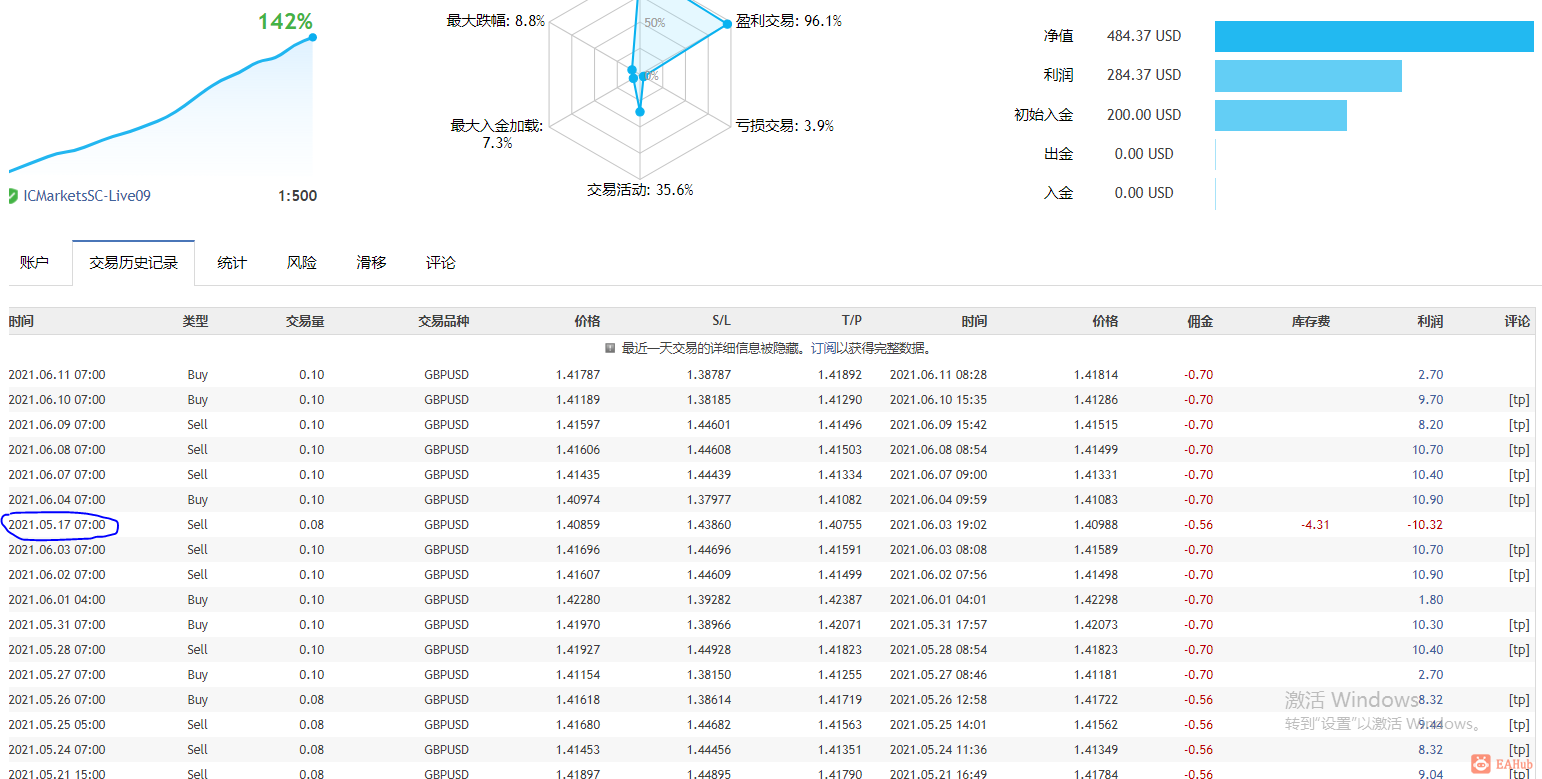
Task: Click the 10.30 profit value
Action: [x=1428, y=625]
